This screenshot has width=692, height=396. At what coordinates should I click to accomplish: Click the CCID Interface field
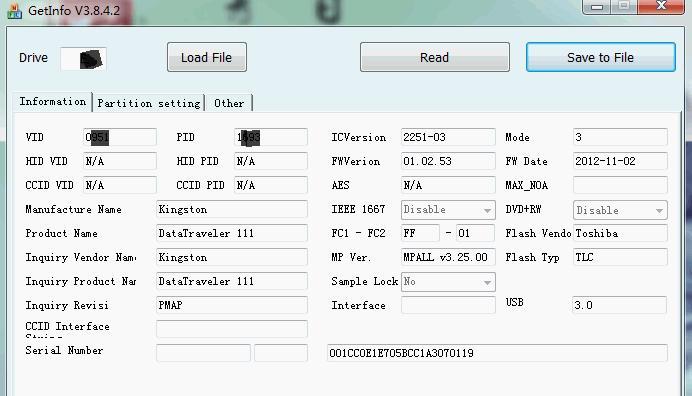tap(232, 329)
